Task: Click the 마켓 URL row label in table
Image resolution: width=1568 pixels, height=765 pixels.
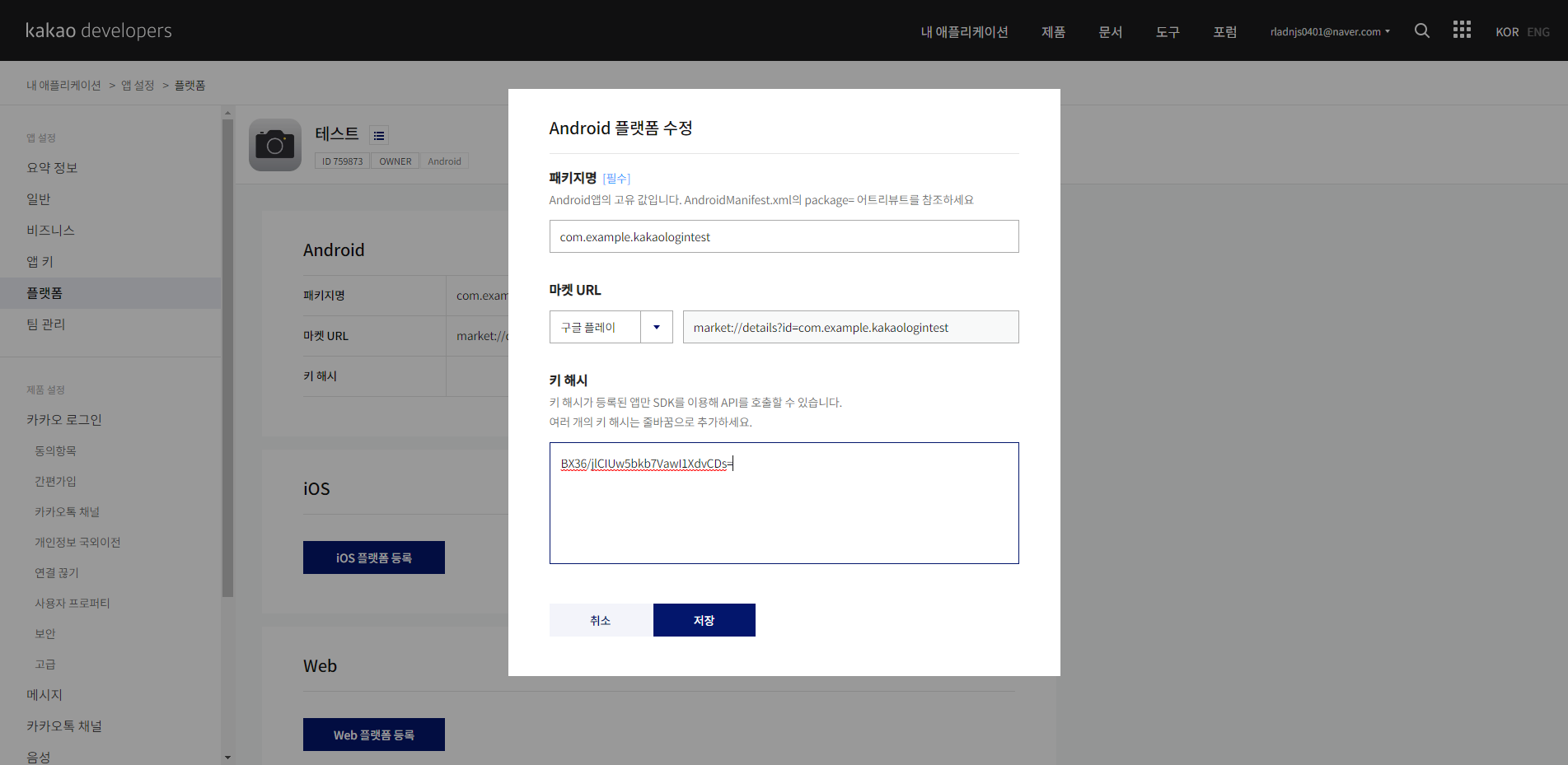Action: point(325,336)
